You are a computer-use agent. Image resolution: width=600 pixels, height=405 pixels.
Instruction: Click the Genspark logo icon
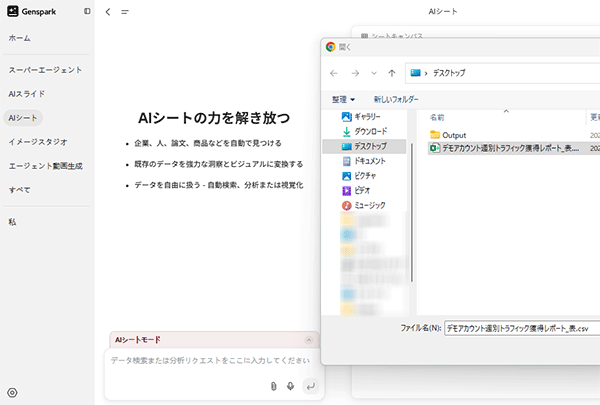13,11
